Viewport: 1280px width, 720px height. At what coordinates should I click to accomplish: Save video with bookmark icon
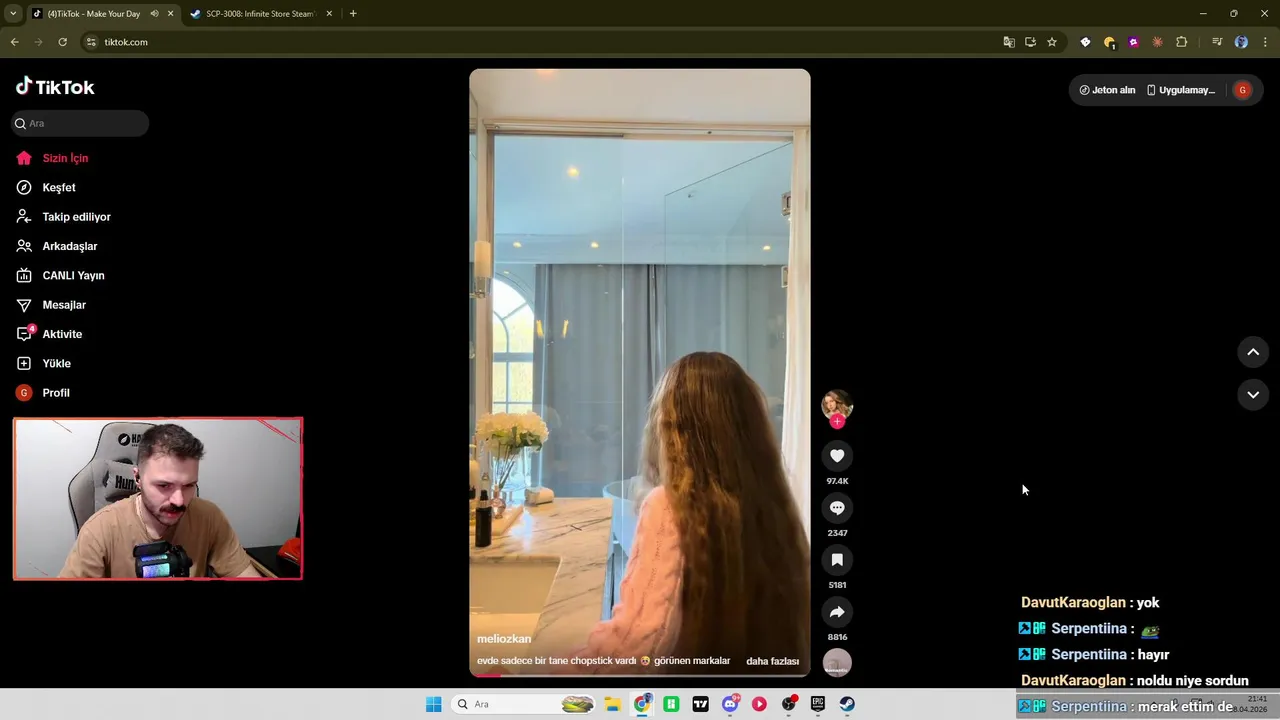[837, 560]
